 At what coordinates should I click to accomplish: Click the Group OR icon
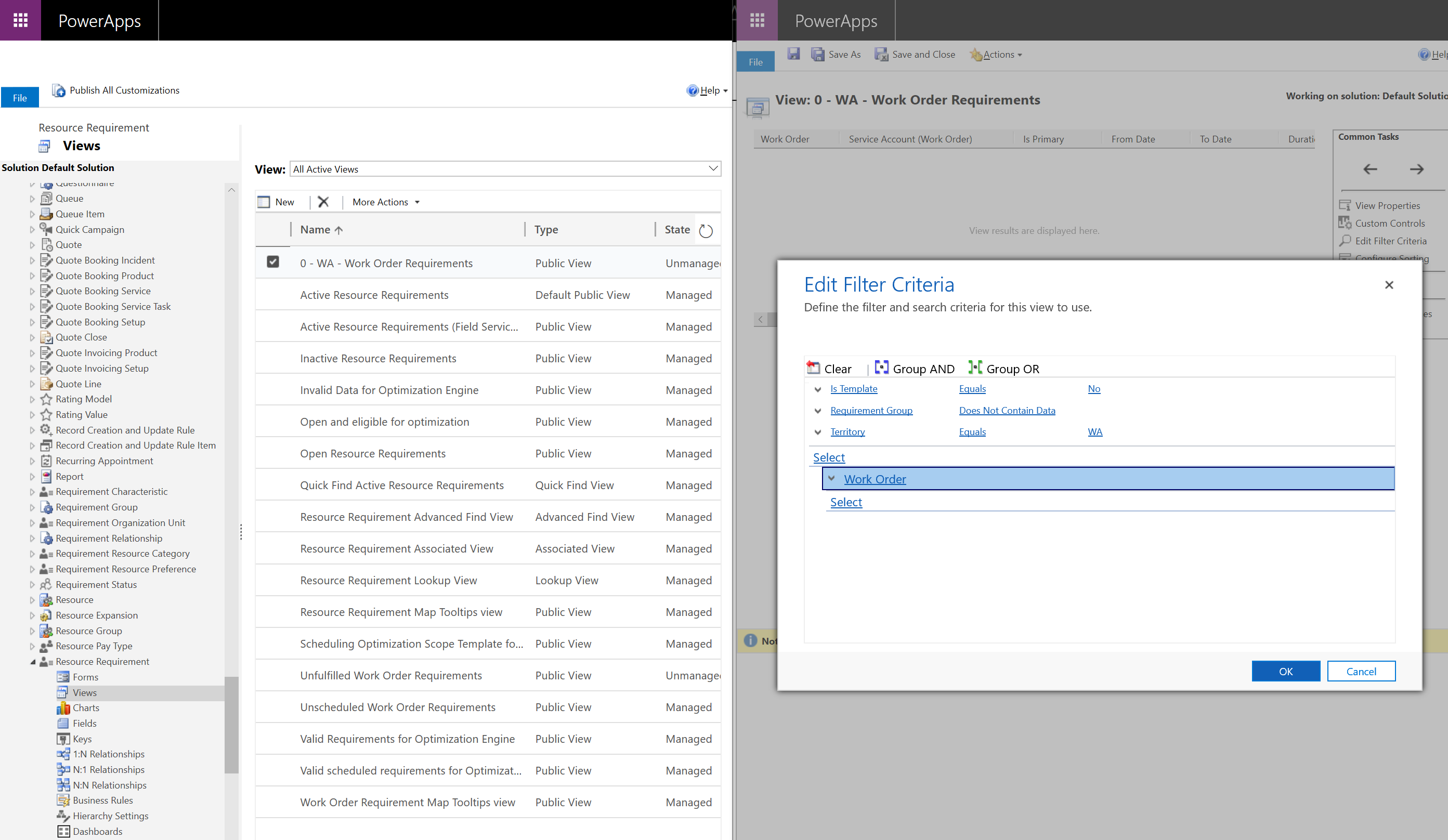975,367
